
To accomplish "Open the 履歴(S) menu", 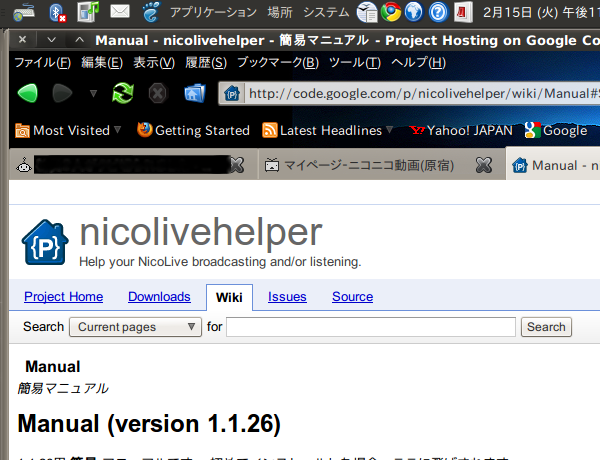I will pyautogui.click(x=206, y=62).
